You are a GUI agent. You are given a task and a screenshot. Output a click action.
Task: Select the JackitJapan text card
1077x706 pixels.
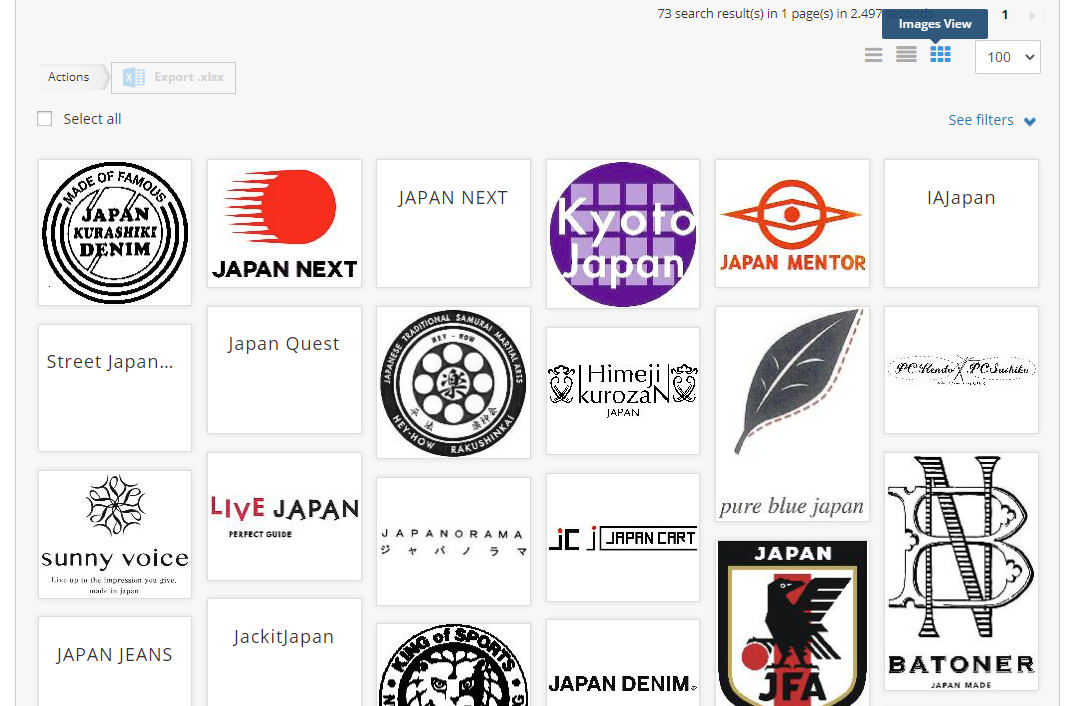(284, 652)
